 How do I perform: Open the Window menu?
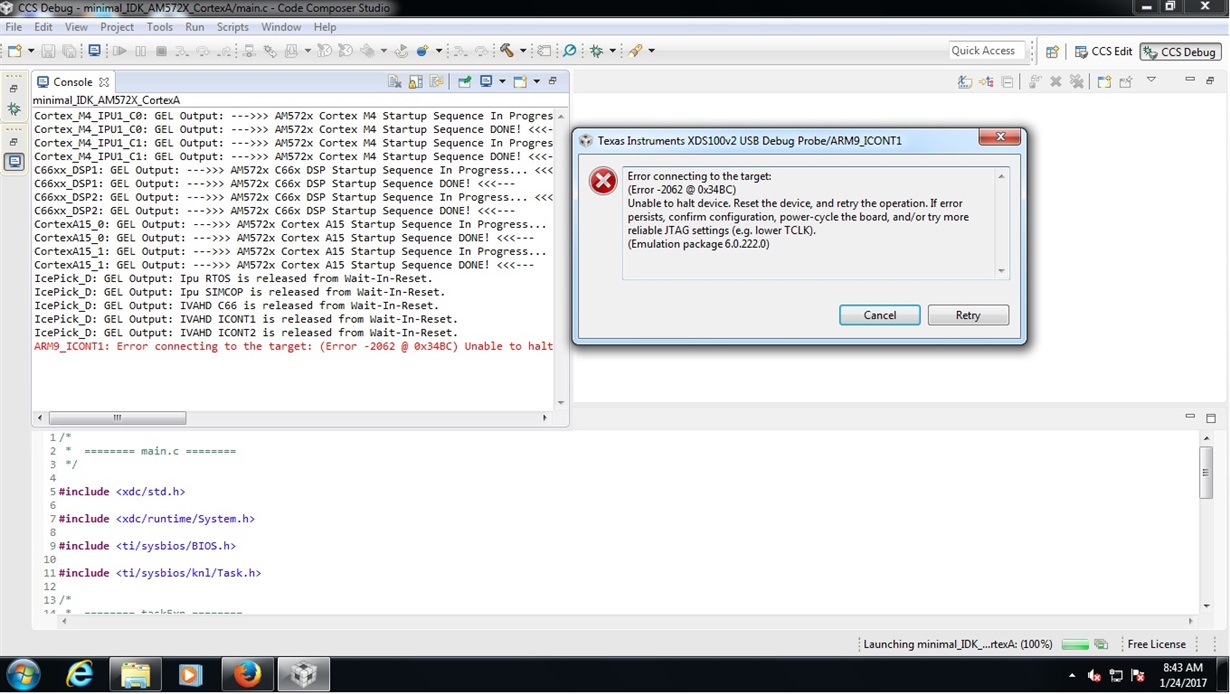coord(281,27)
